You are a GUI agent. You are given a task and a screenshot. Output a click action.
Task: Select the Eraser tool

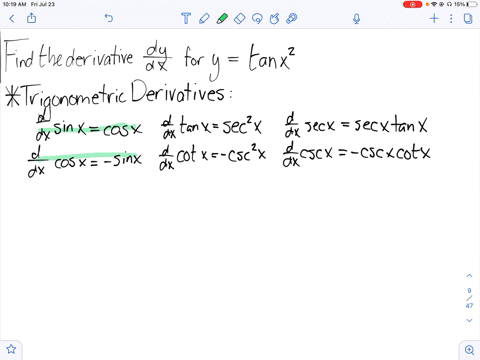(240, 18)
